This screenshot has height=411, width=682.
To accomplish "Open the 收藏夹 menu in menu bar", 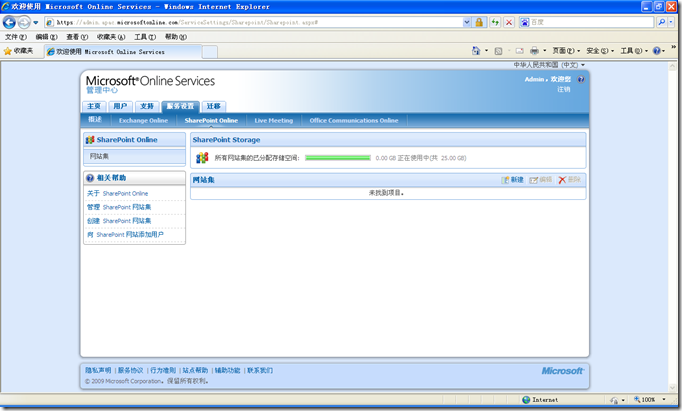I will click(x=111, y=37).
